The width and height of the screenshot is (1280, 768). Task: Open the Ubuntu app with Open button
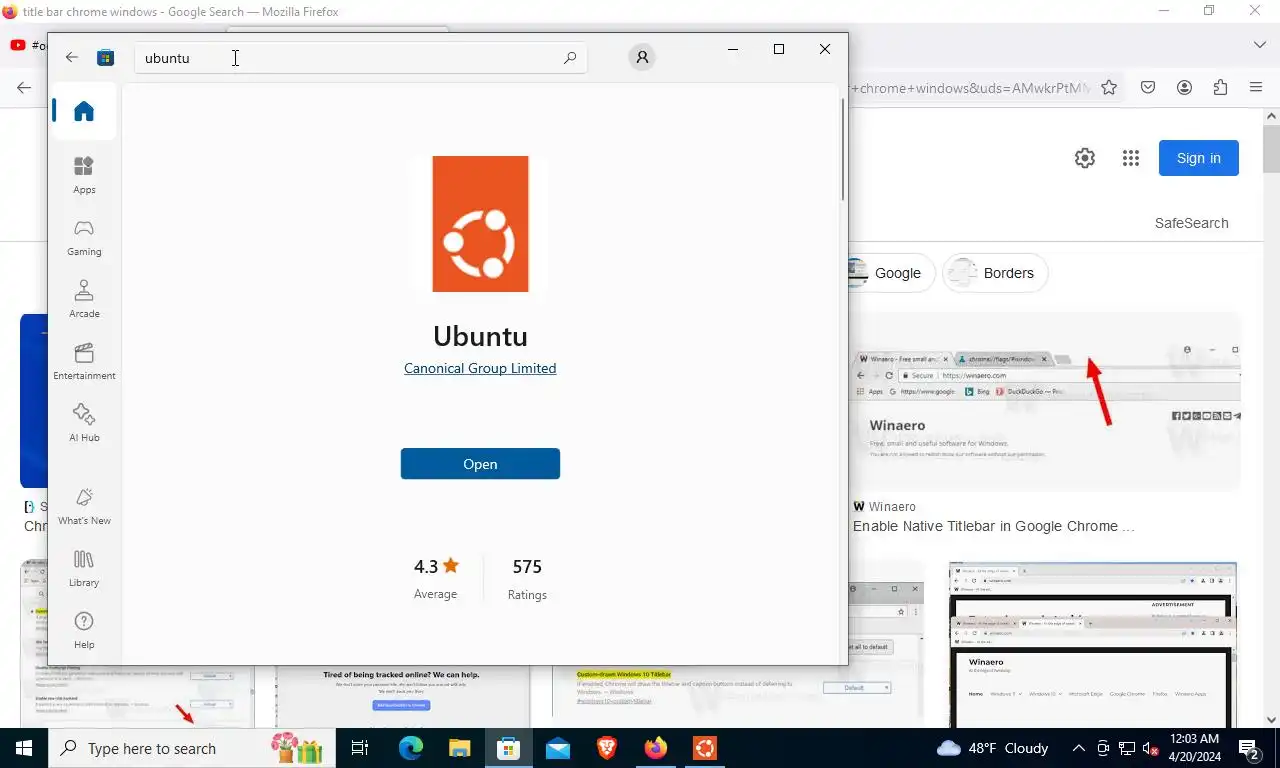480,464
